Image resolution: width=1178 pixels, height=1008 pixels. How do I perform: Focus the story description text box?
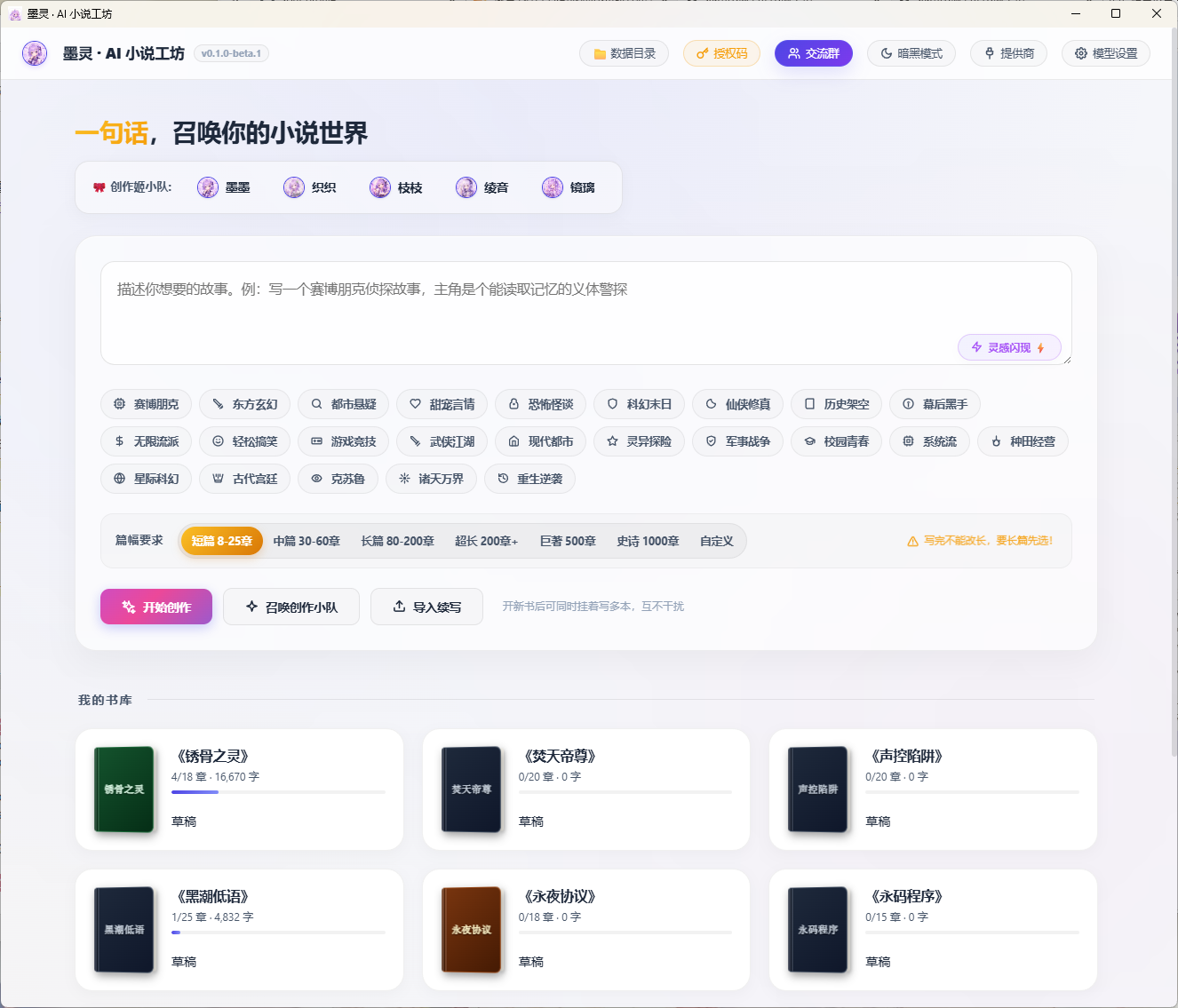(x=586, y=313)
